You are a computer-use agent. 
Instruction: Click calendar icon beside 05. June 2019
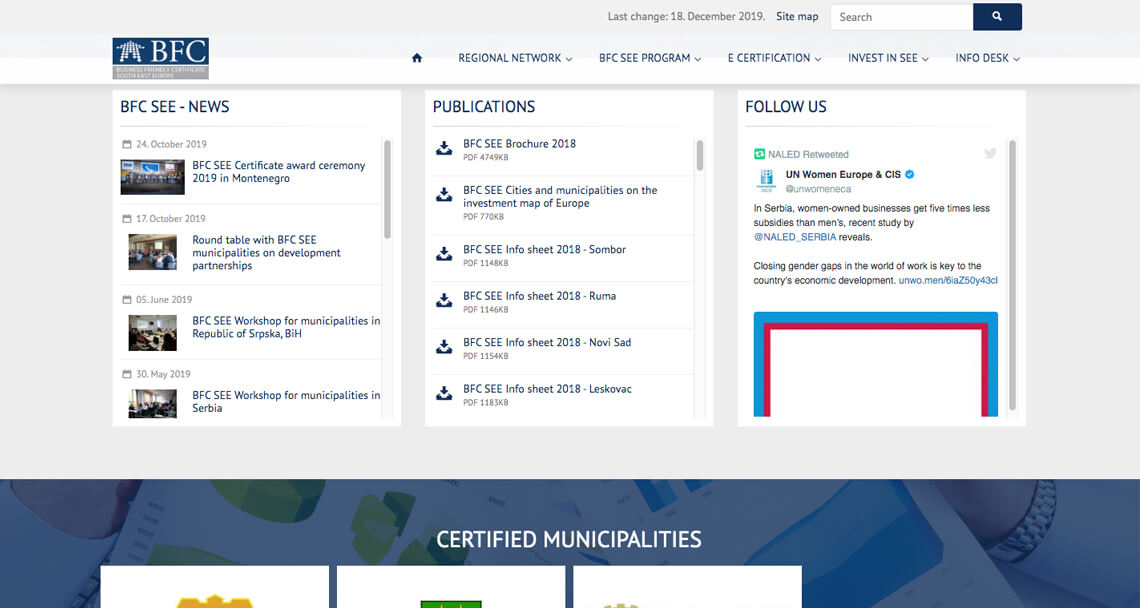[127, 300]
